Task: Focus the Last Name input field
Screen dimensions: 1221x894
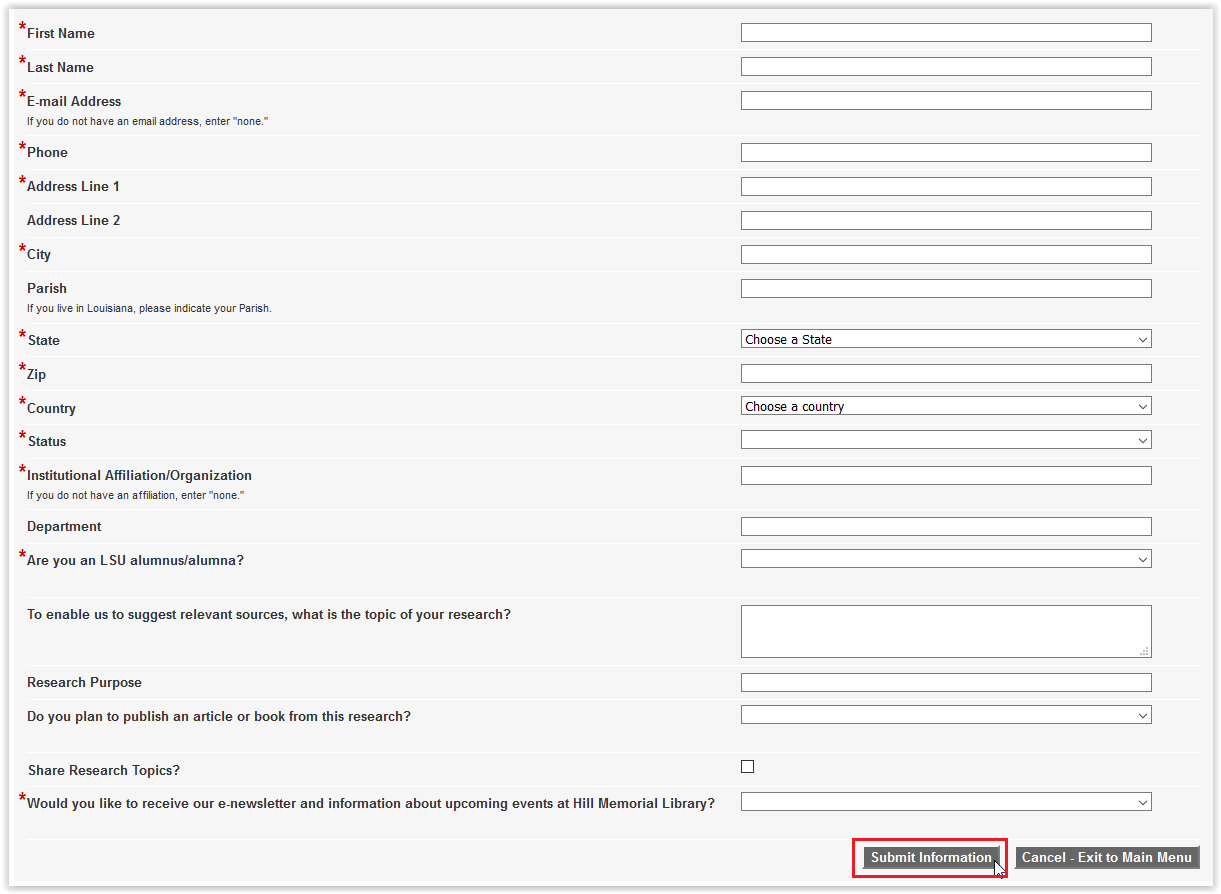Action: click(x=945, y=67)
